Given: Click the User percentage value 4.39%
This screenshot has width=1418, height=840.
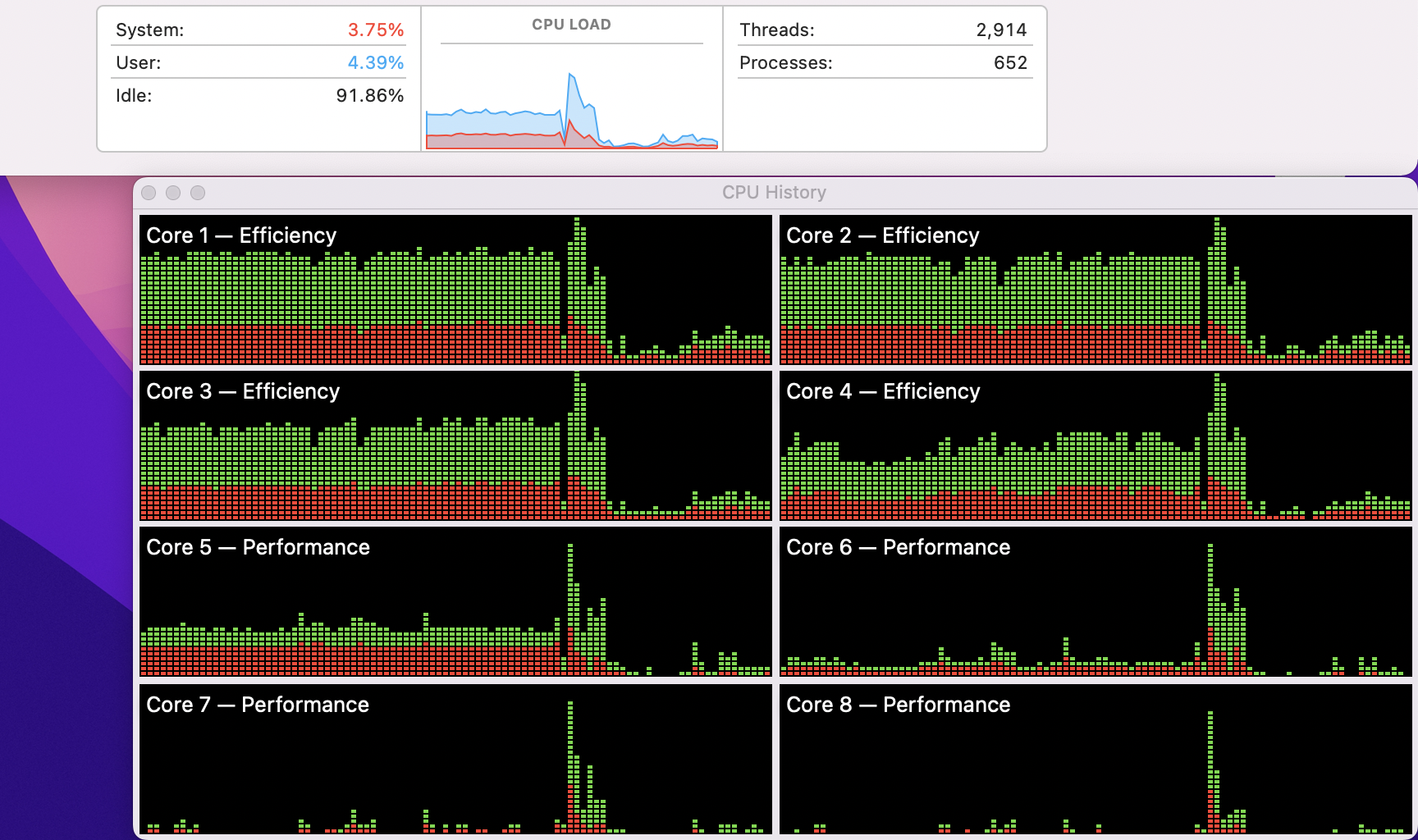Looking at the screenshot, I should 376,63.
